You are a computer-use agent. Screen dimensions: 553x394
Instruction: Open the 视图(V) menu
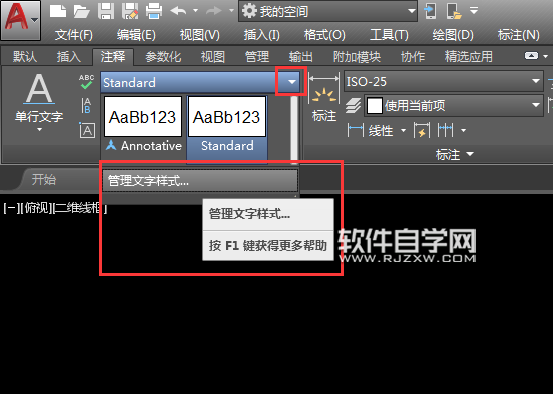(x=200, y=35)
